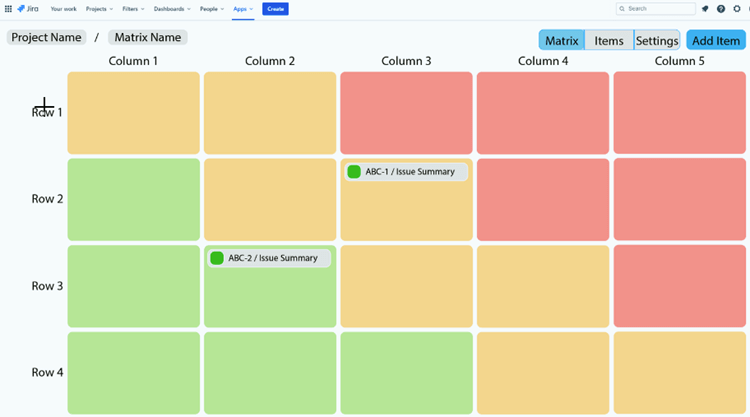Switch to the Items tab

point(609,41)
